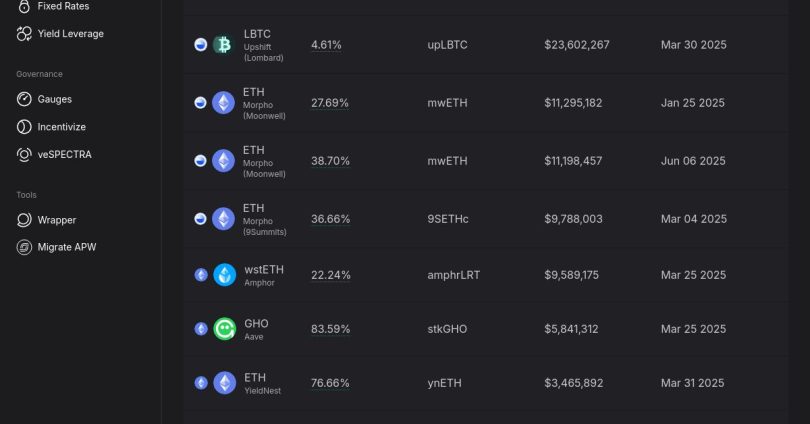810x424 pixels.
Task: Click the Incentivize sidebar icon
Action: pyautogui.click(x=25, y=127)
